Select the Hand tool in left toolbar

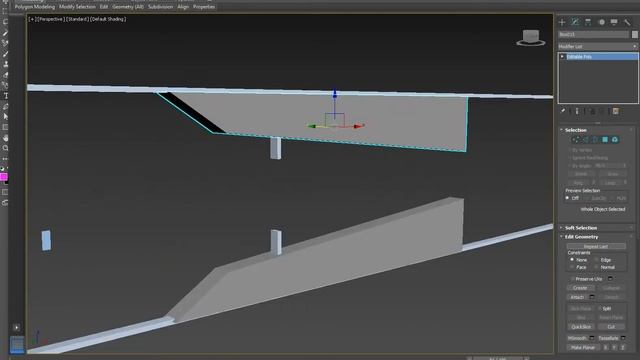point(6,138)
